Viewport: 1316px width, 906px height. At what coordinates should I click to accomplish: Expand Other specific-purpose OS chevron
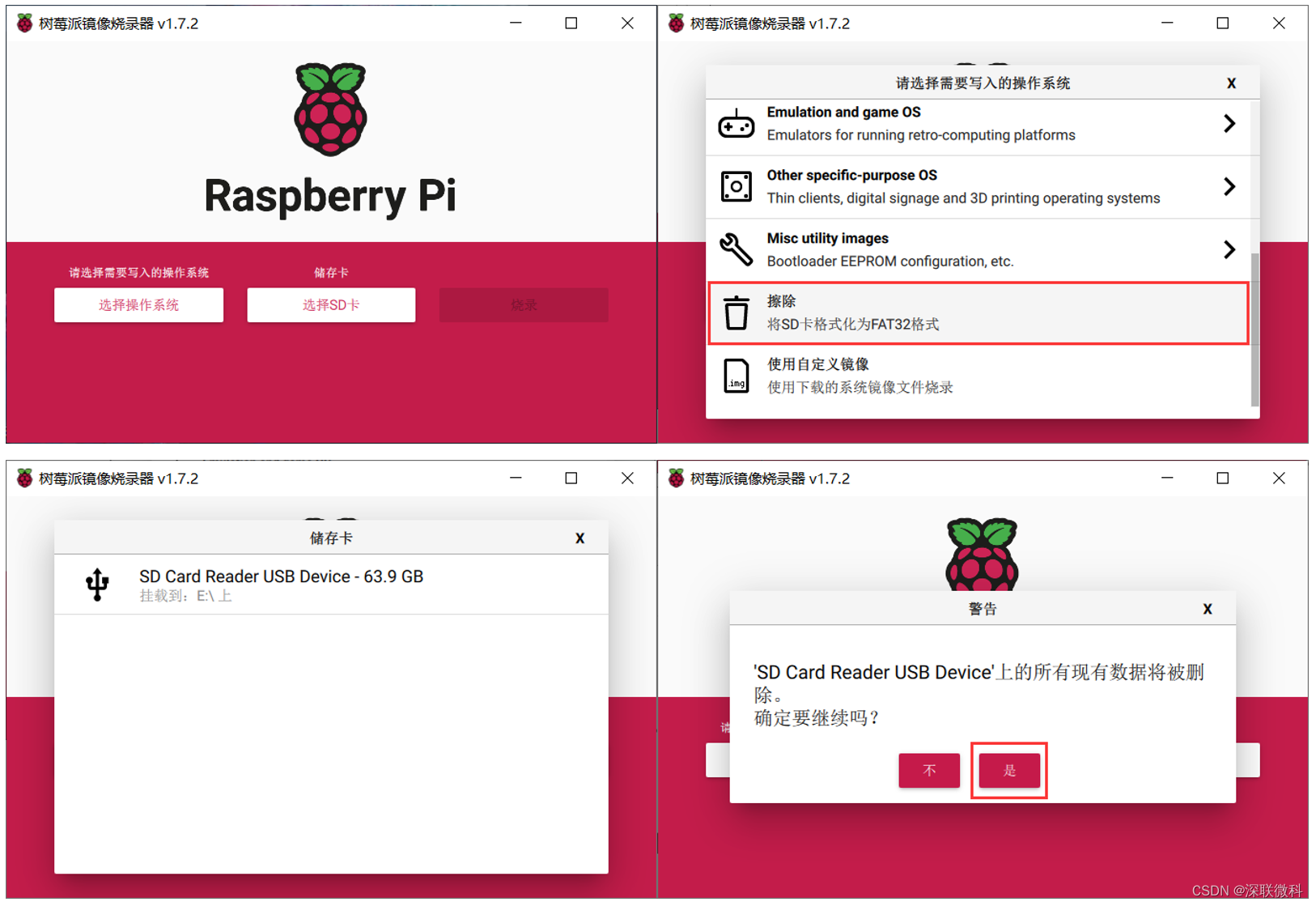(x=1229, y=186)
